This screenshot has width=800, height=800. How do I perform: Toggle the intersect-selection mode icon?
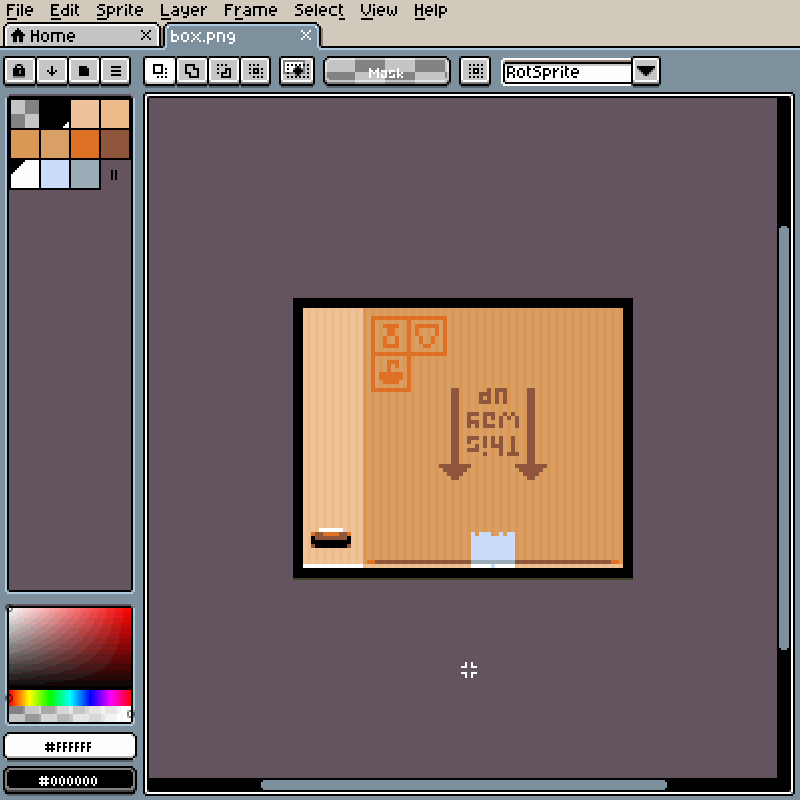point(254,71)
